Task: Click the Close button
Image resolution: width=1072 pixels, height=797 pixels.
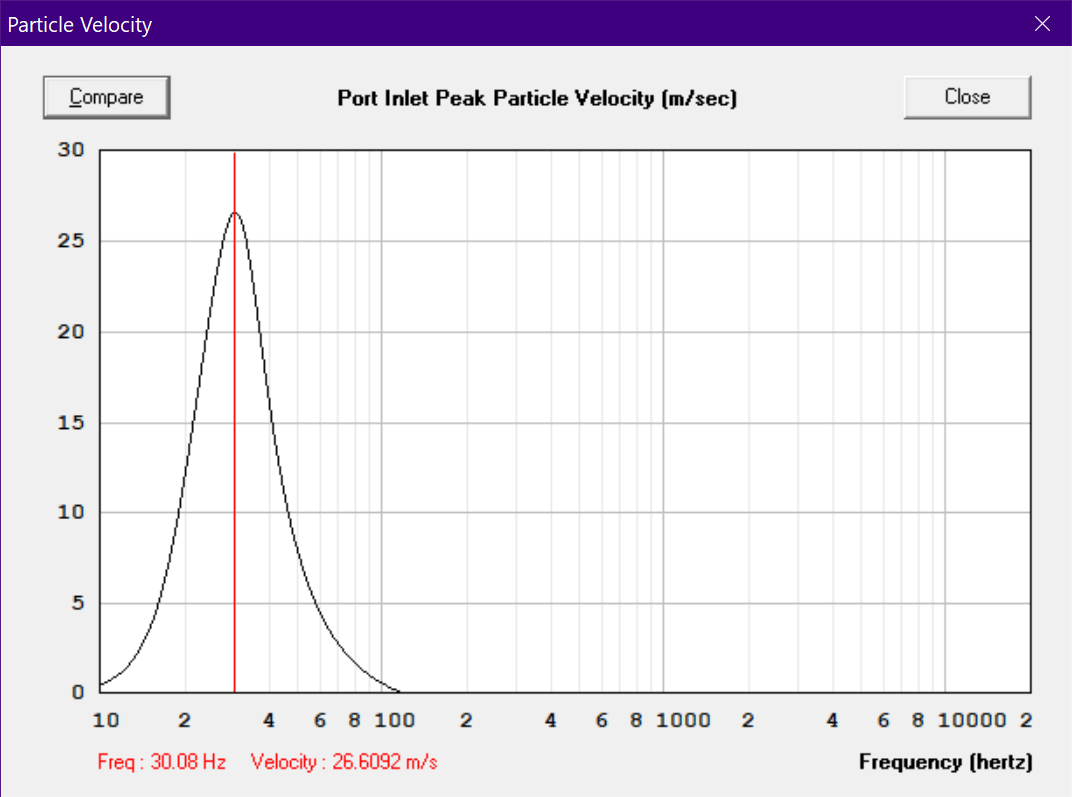Action: coord(967,97)
